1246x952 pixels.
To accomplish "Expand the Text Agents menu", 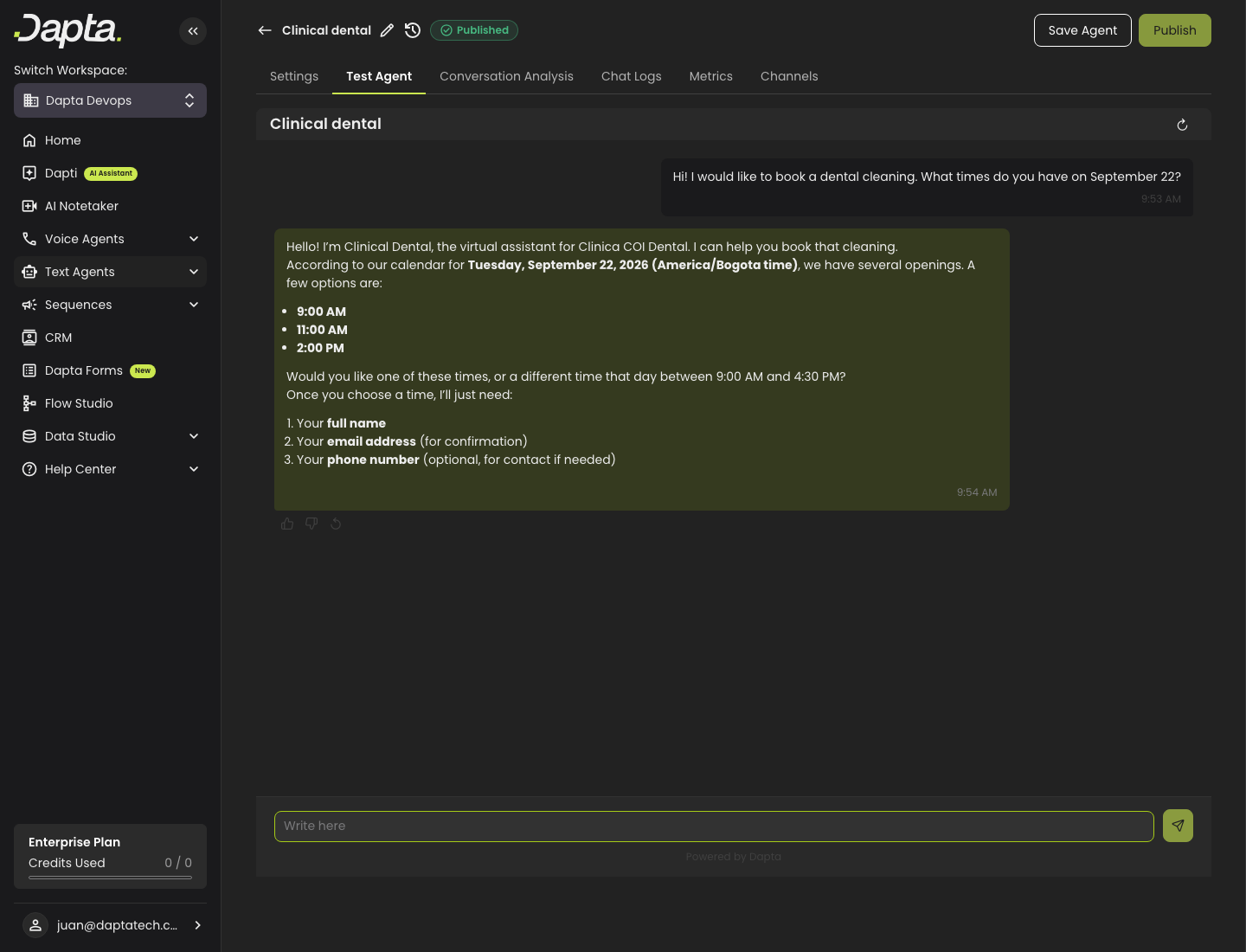I will 110,272.
